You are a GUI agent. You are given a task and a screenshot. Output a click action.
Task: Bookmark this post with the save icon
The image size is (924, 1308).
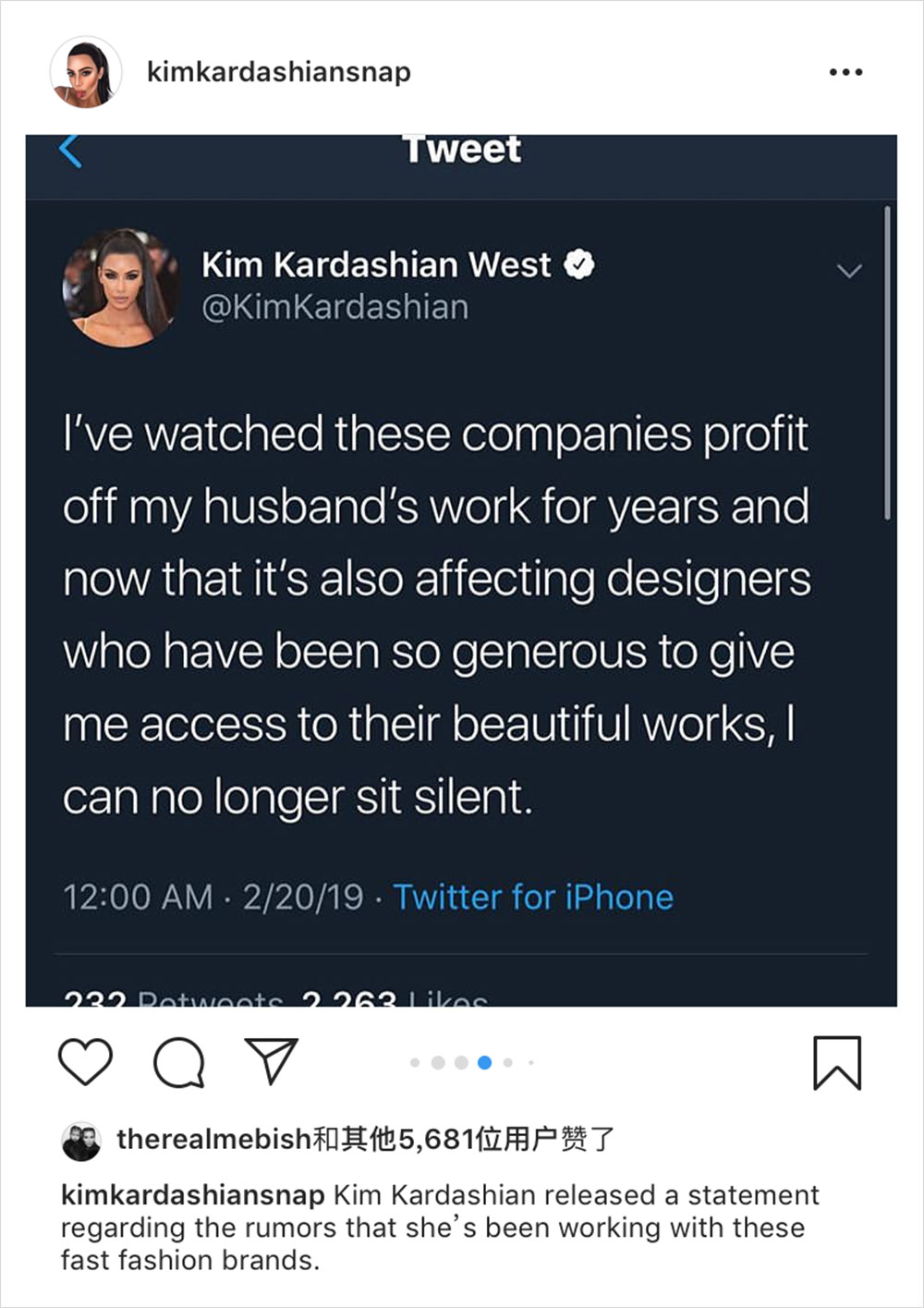coord(837,1063)
